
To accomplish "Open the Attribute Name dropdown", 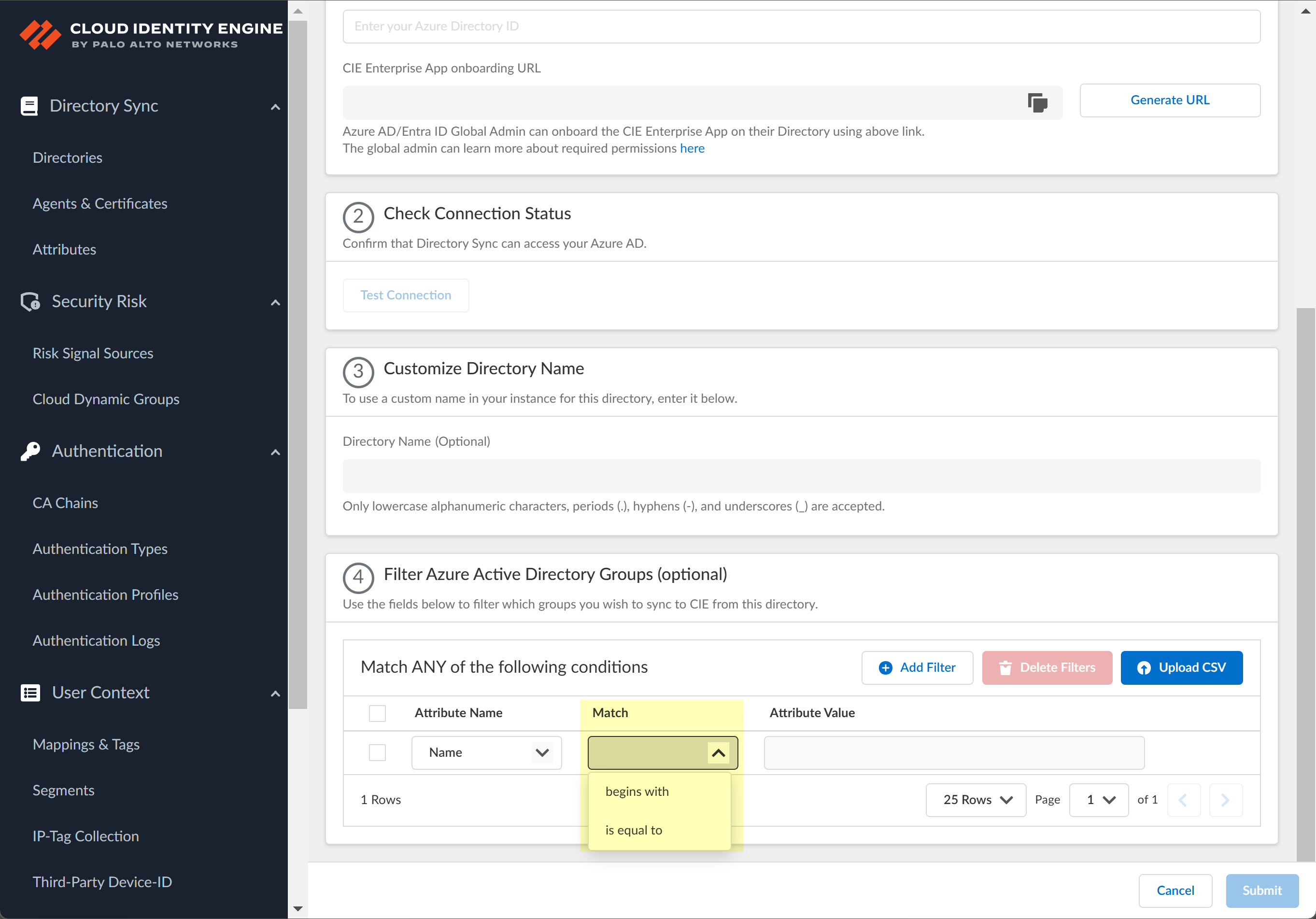I will tap(486, 752).
